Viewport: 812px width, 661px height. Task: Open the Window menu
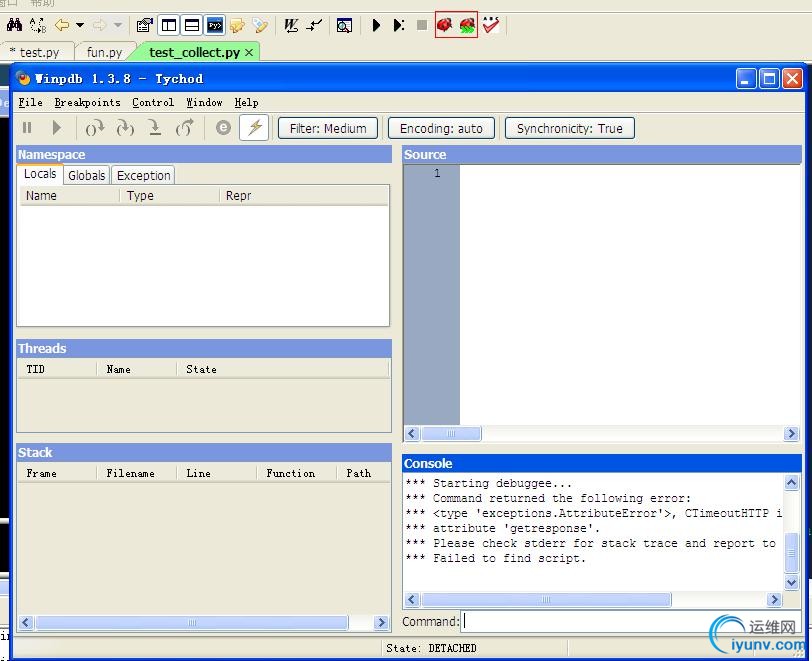pos(205,103)
